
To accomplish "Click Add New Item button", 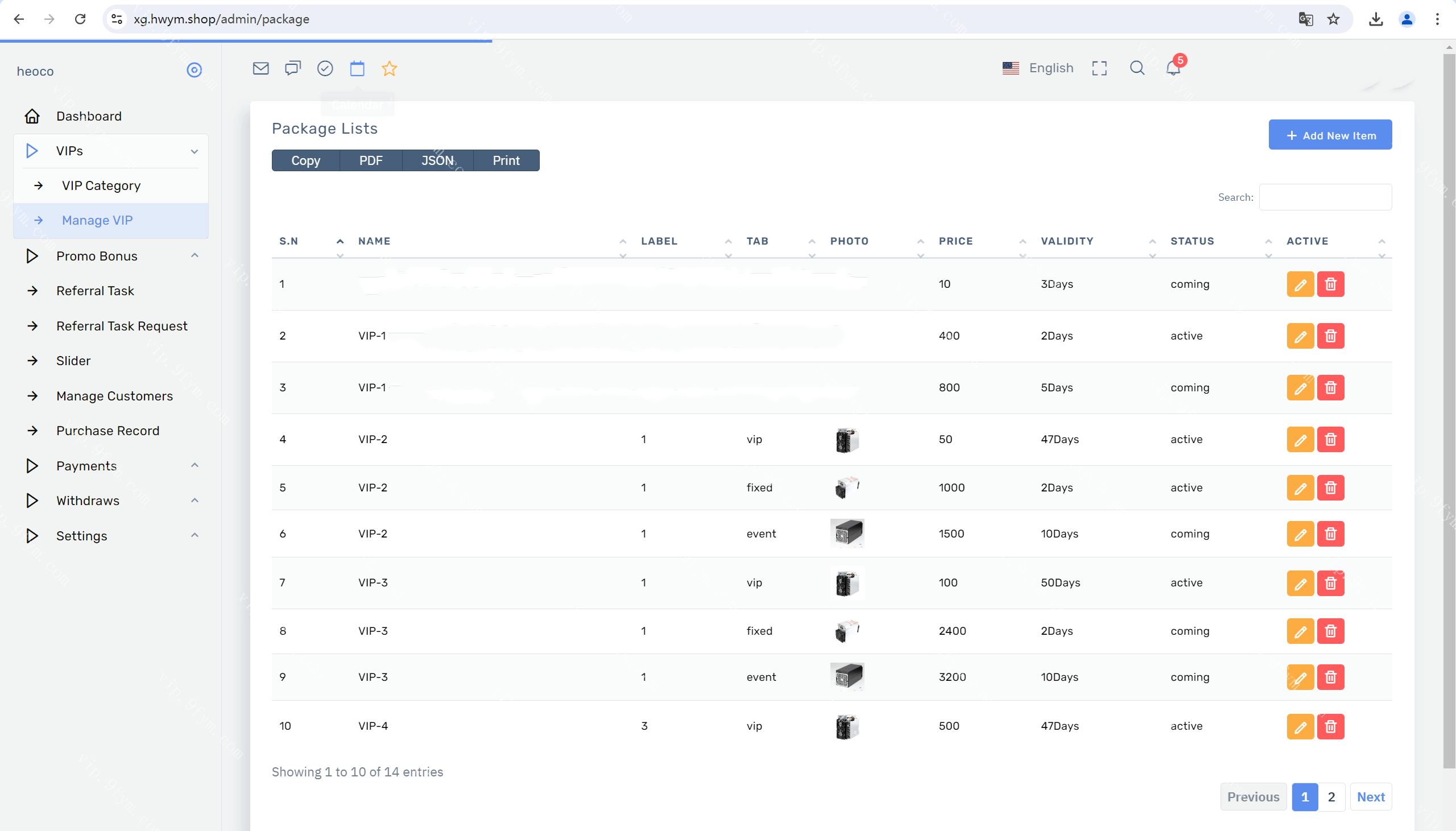I will [x=1329, y=135].
